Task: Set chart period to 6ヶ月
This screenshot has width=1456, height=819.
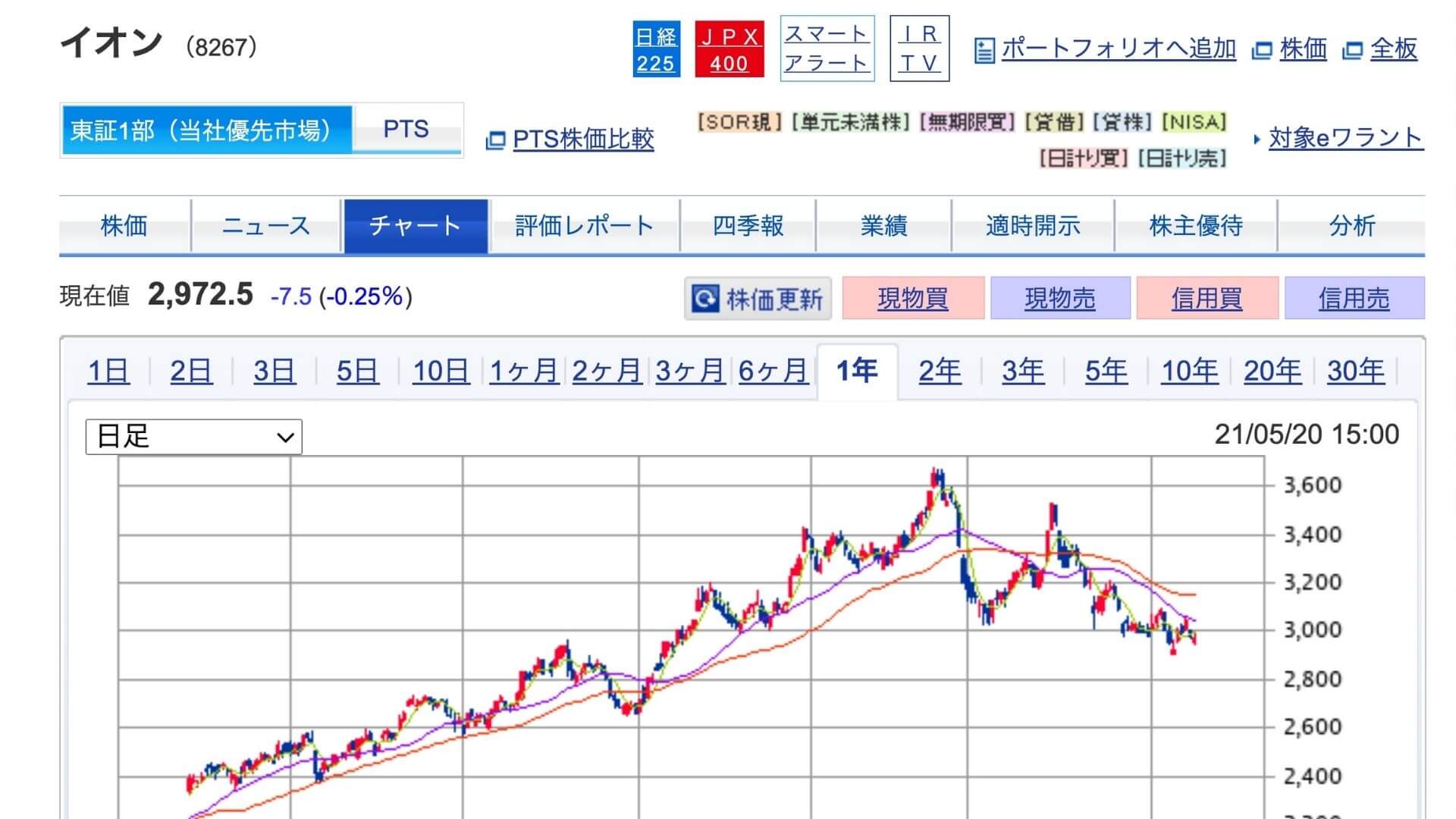Action: point(773,371)
